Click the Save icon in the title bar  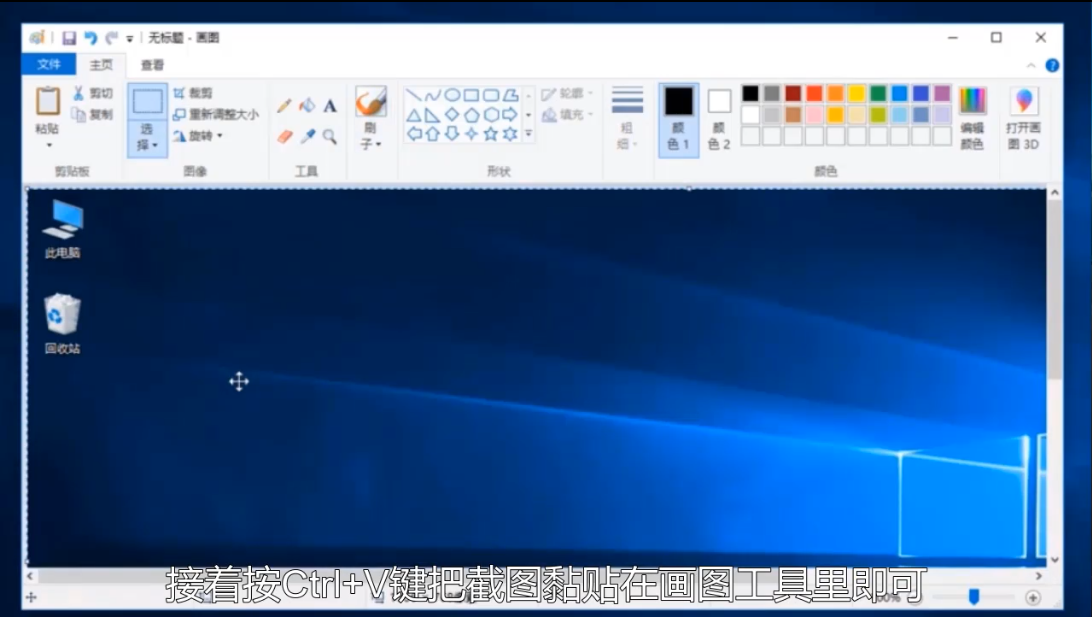click(69, 38)
